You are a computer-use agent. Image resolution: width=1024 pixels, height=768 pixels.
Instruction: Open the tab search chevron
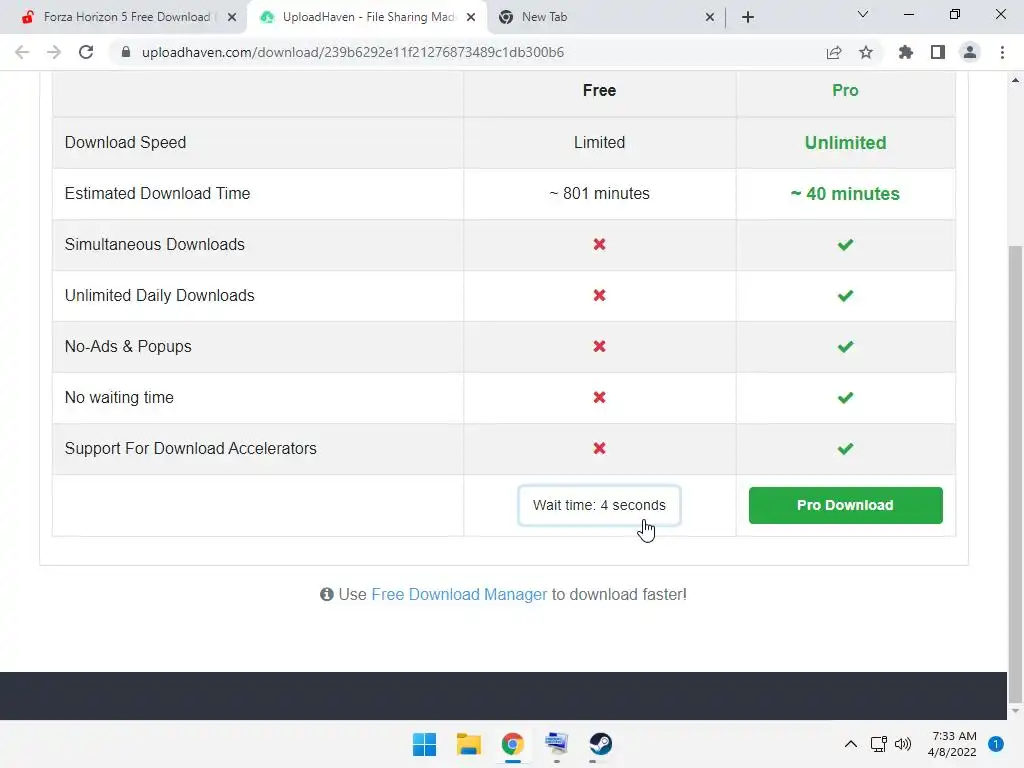[863, 14]
